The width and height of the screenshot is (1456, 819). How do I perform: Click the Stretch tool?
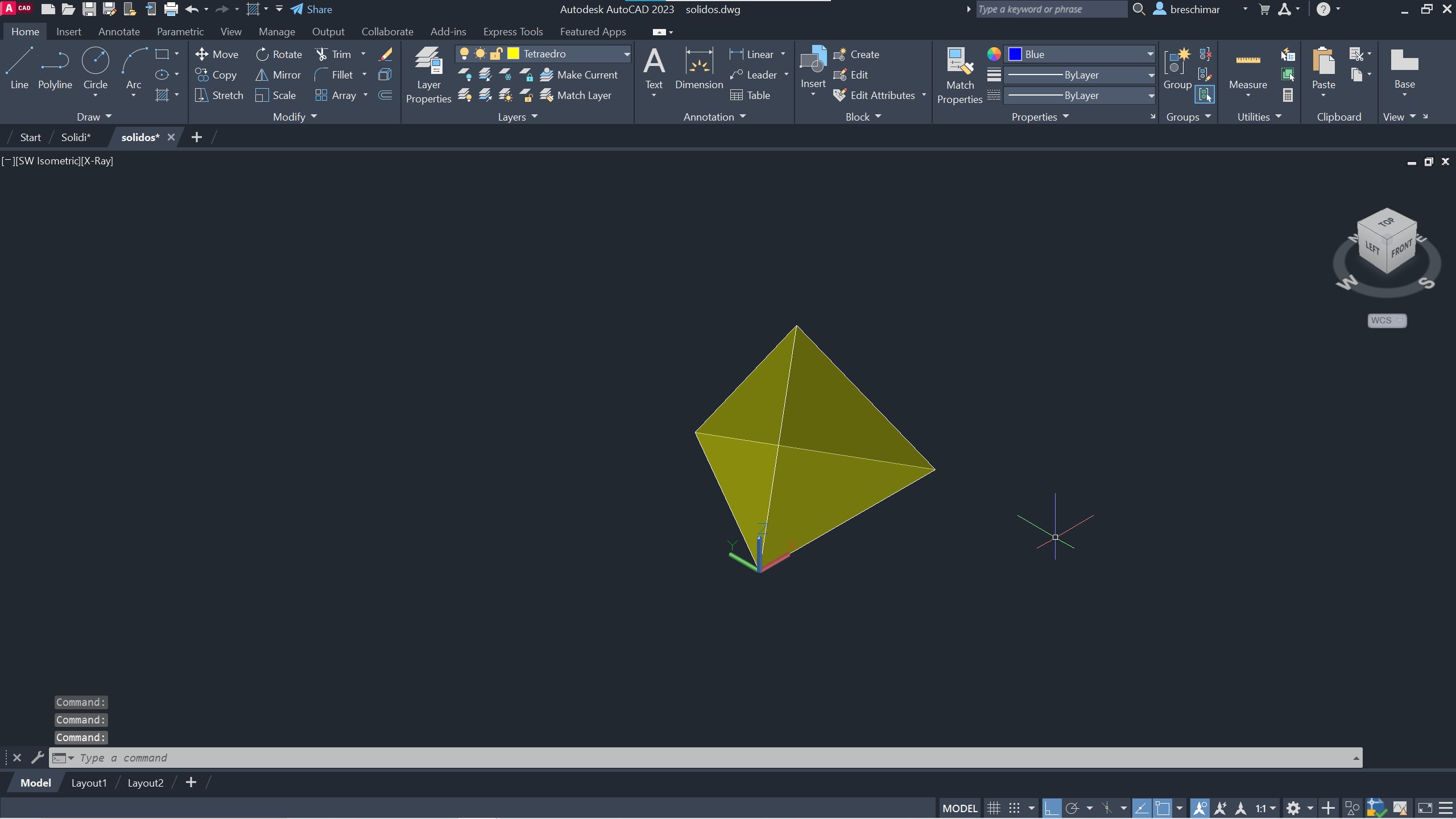click(219, 95)
